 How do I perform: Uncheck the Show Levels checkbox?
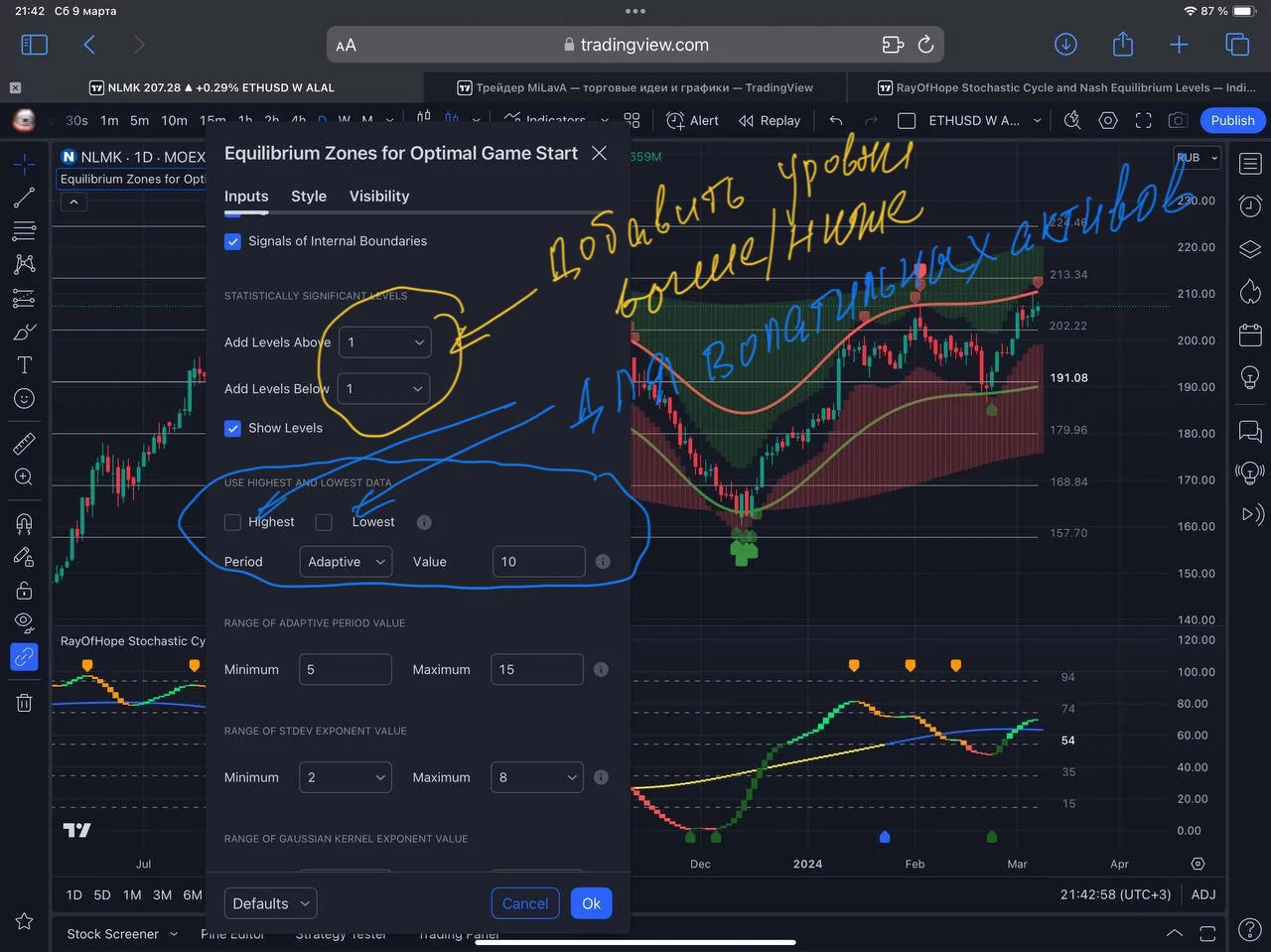click(x=232, y=428)
